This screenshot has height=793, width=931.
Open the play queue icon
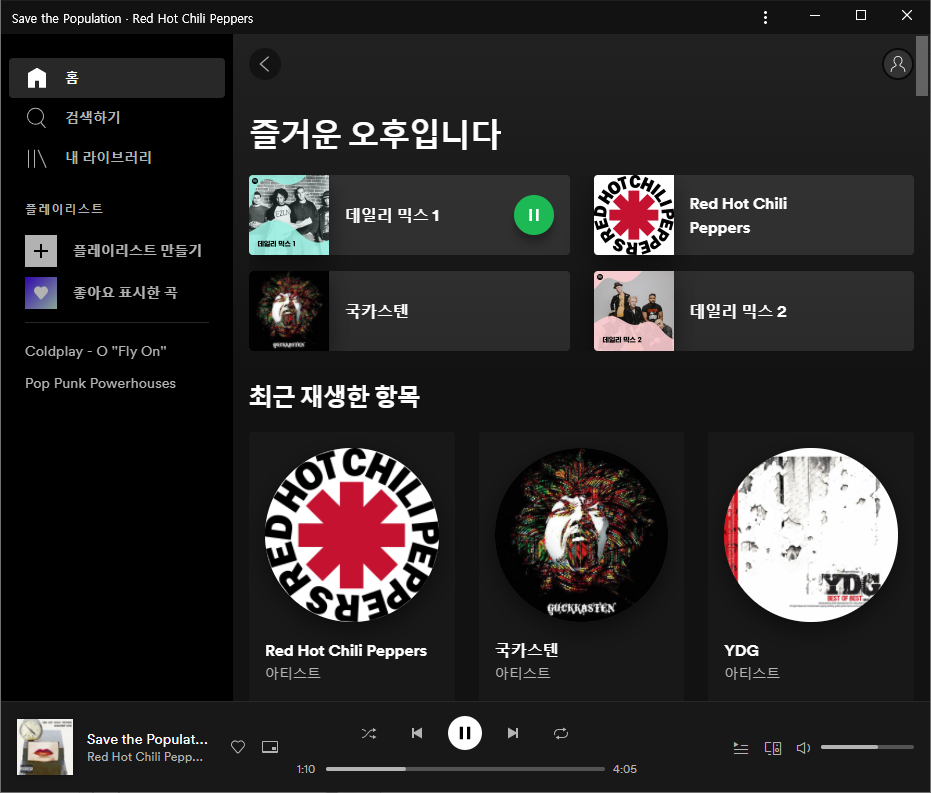coord(740,748)
